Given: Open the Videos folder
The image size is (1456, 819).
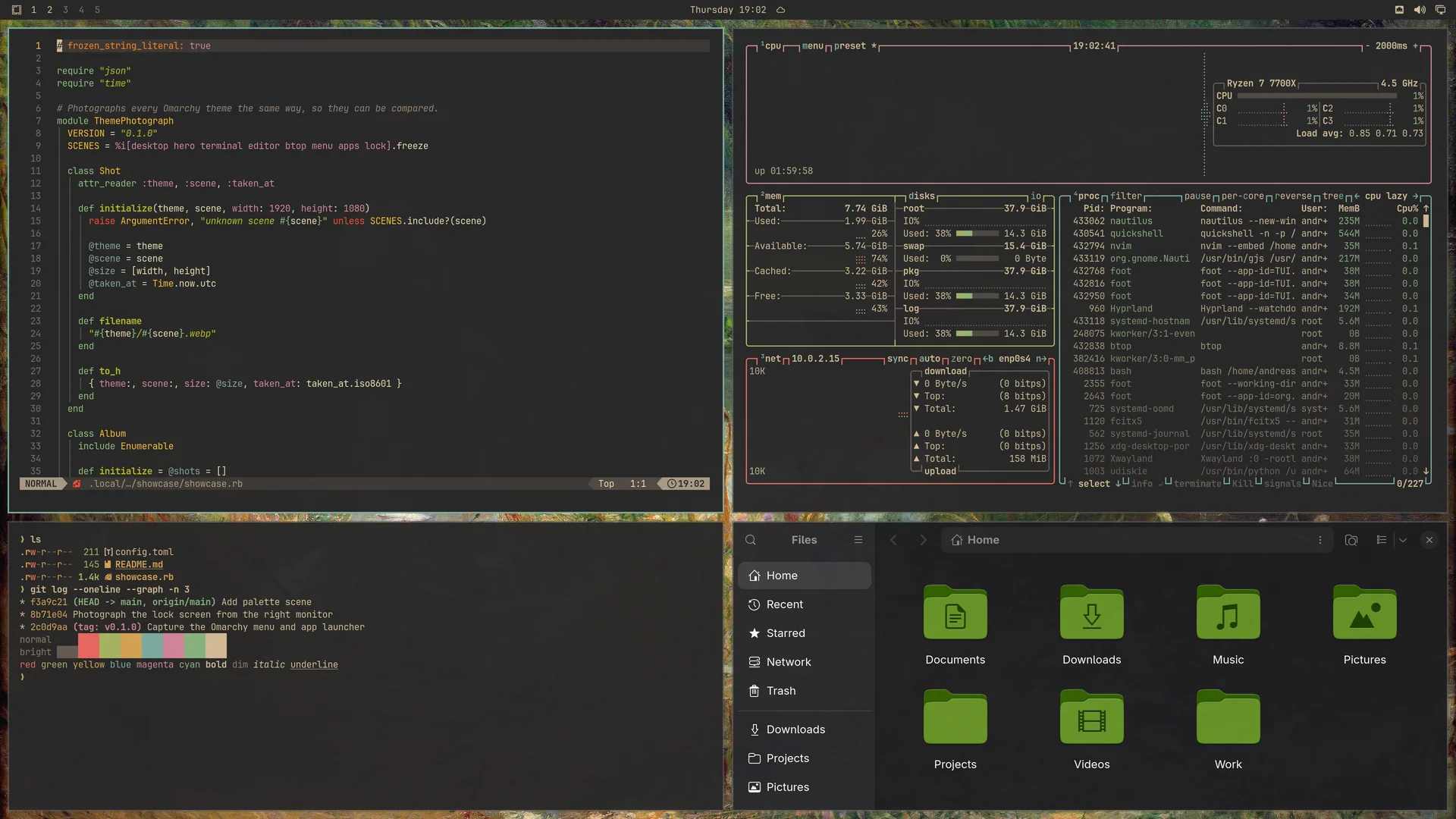Looking at the screenshot, I should point(1092,730).
